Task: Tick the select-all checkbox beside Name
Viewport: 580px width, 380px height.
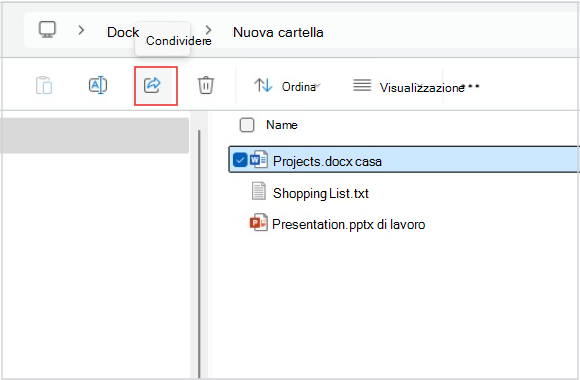Action: pyautogui.click(x=247, y=125)
